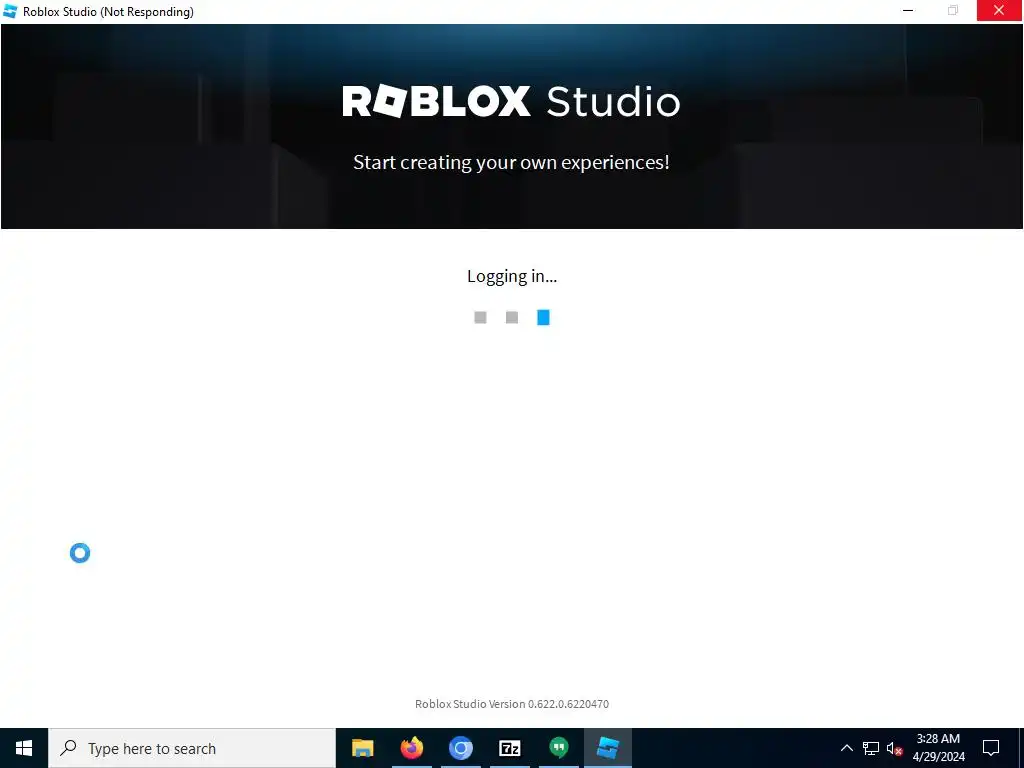Viewport: 1024px width, 768px height.
Task: Click the muted volume tray icon
Action: coord(895,748)
